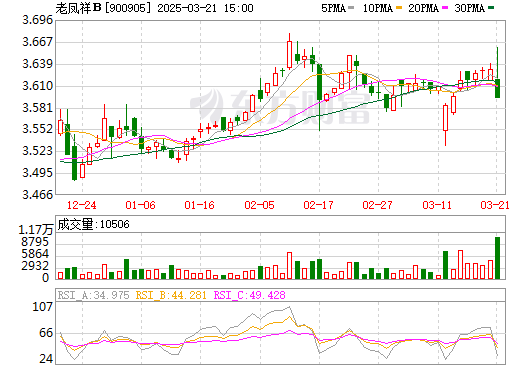The width and height of the screenshot is (520, 365).
Task: Select the 3.639 price axis label
Action: point(37,64)
